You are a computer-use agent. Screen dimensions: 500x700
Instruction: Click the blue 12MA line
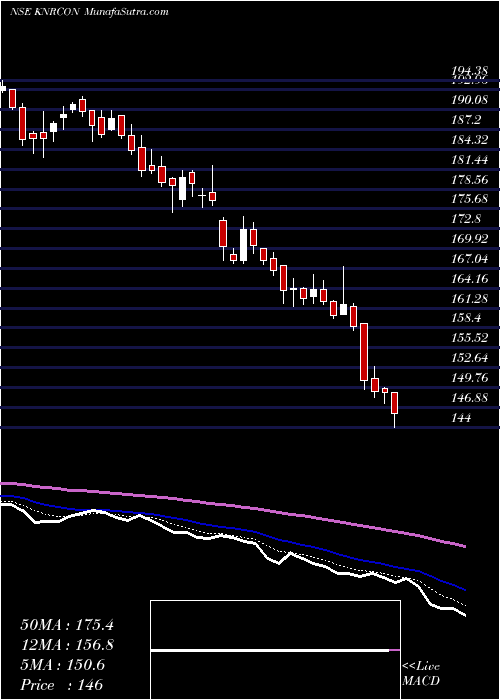pyautogui.click(x=232, y=527)
